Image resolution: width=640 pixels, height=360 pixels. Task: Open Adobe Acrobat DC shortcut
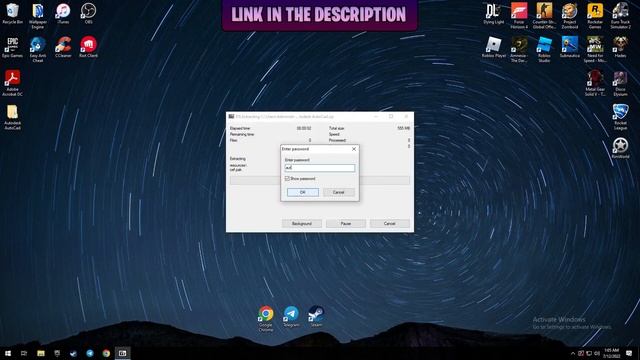coord(12,83)
